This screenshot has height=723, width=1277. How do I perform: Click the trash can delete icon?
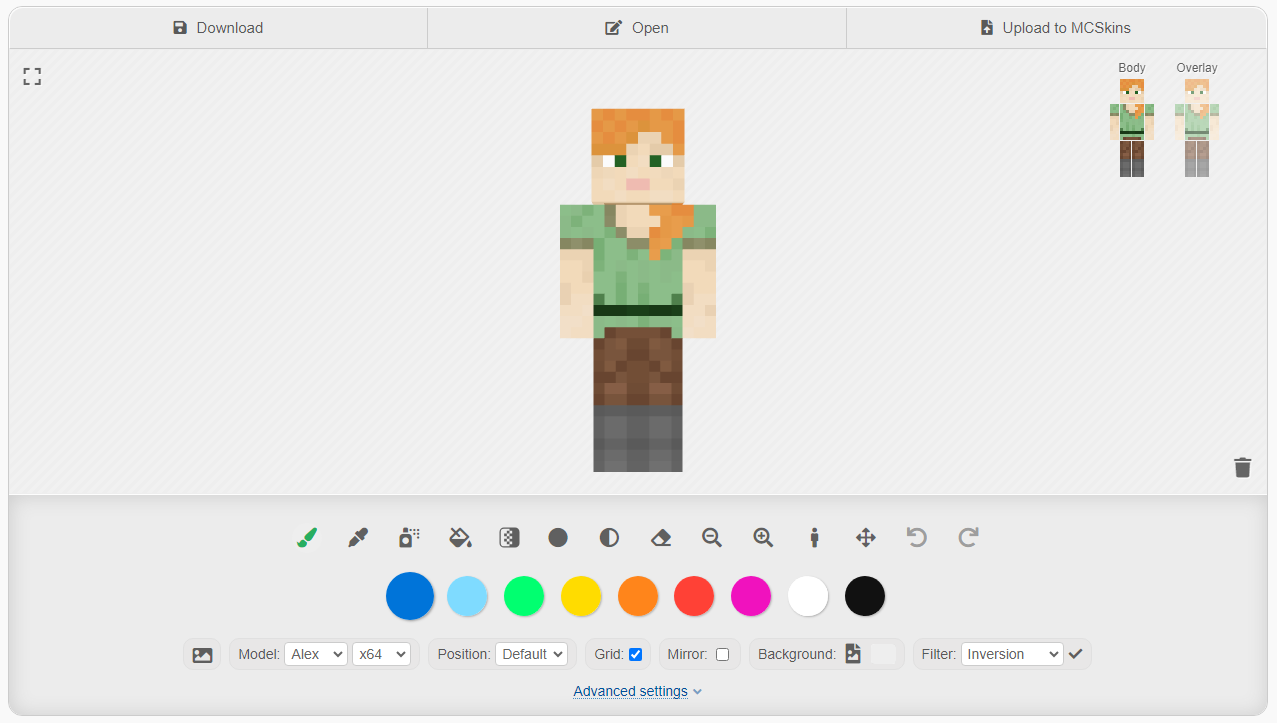click(x=1242, y=467)
